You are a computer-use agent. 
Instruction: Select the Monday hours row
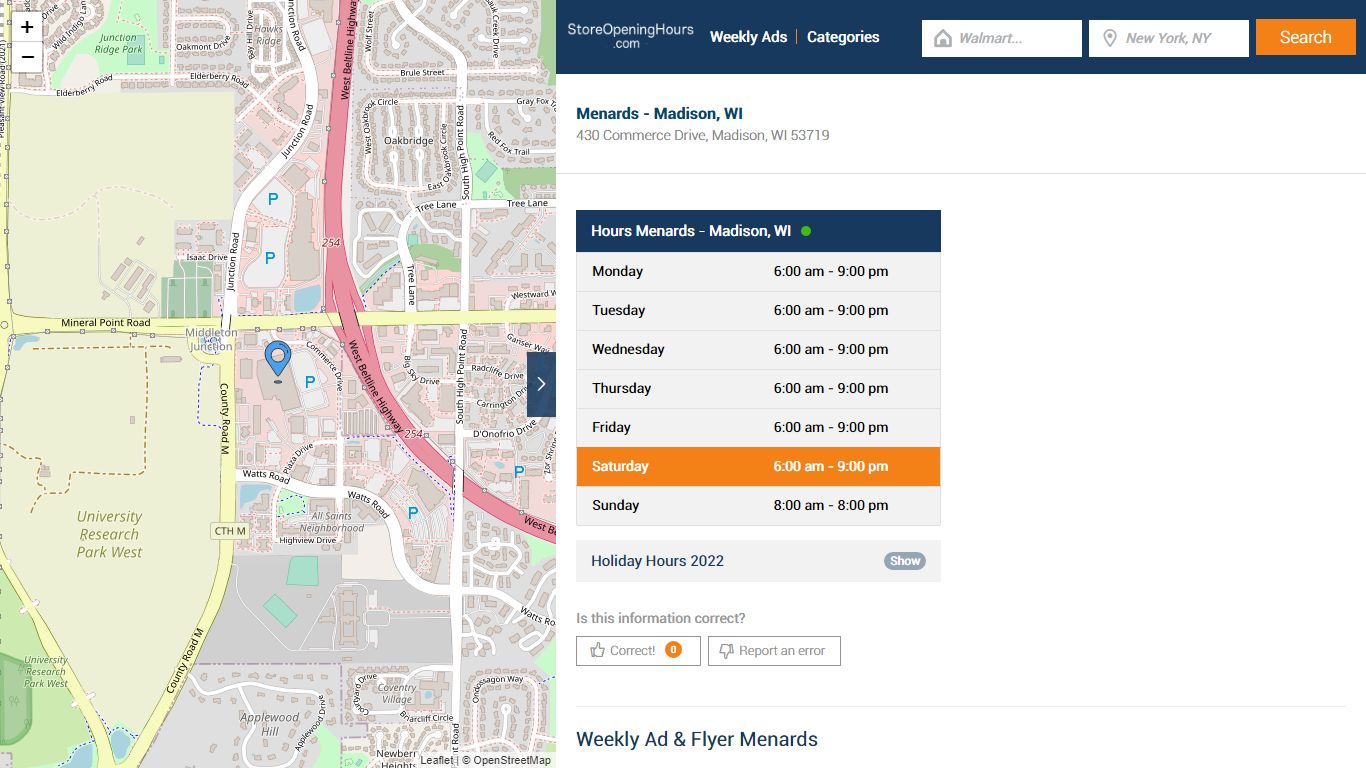[x=758, y=272]
